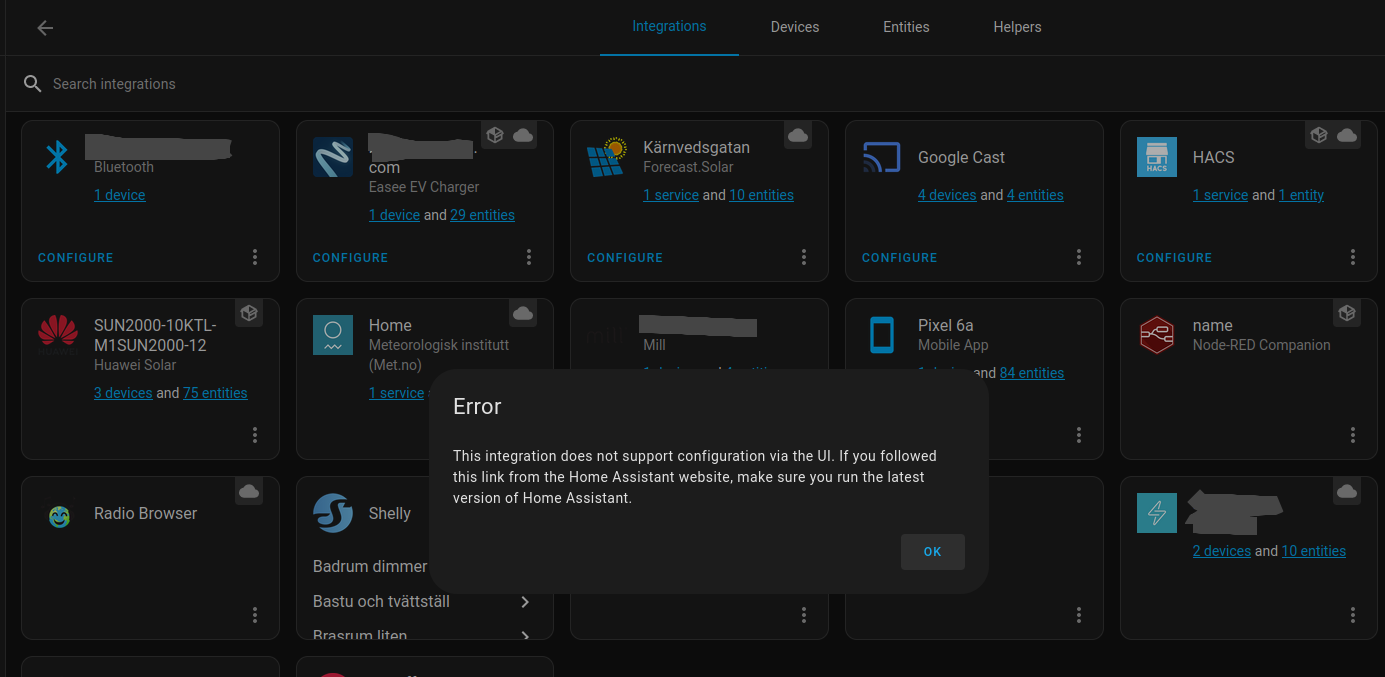The height and width of the screenshot is (677, 1385).
Task: Click the box icon on Node-RED Companion card
Action: pos(1347,313)
